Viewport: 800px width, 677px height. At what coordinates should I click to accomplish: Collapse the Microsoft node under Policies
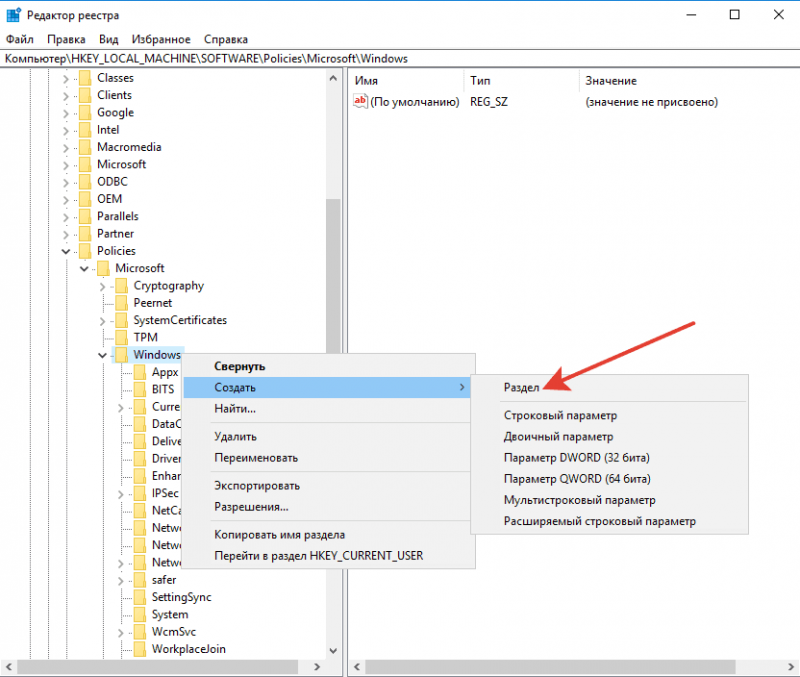tap(84, 269)
